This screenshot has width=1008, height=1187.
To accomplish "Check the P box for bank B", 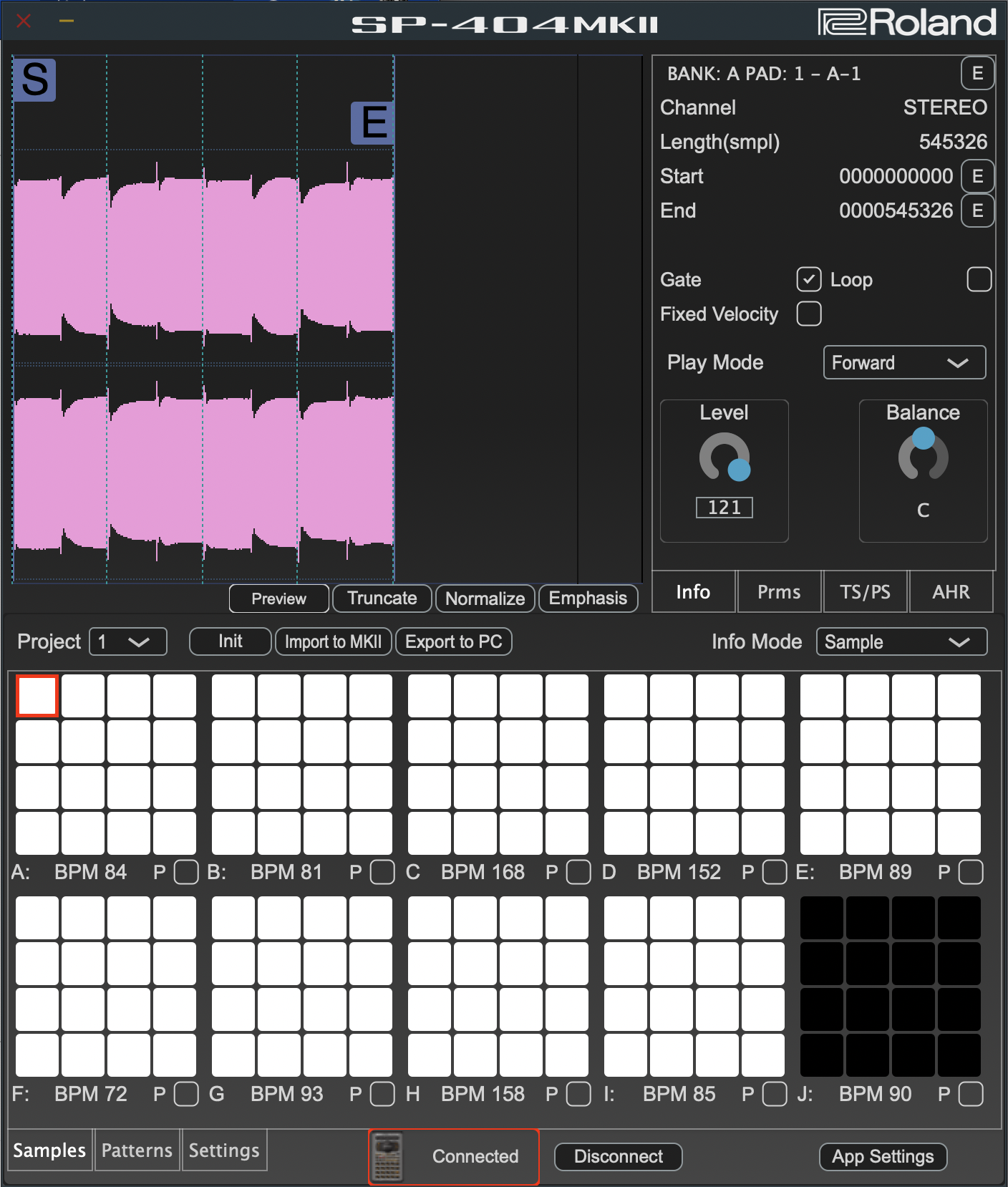I will point(382,872).
